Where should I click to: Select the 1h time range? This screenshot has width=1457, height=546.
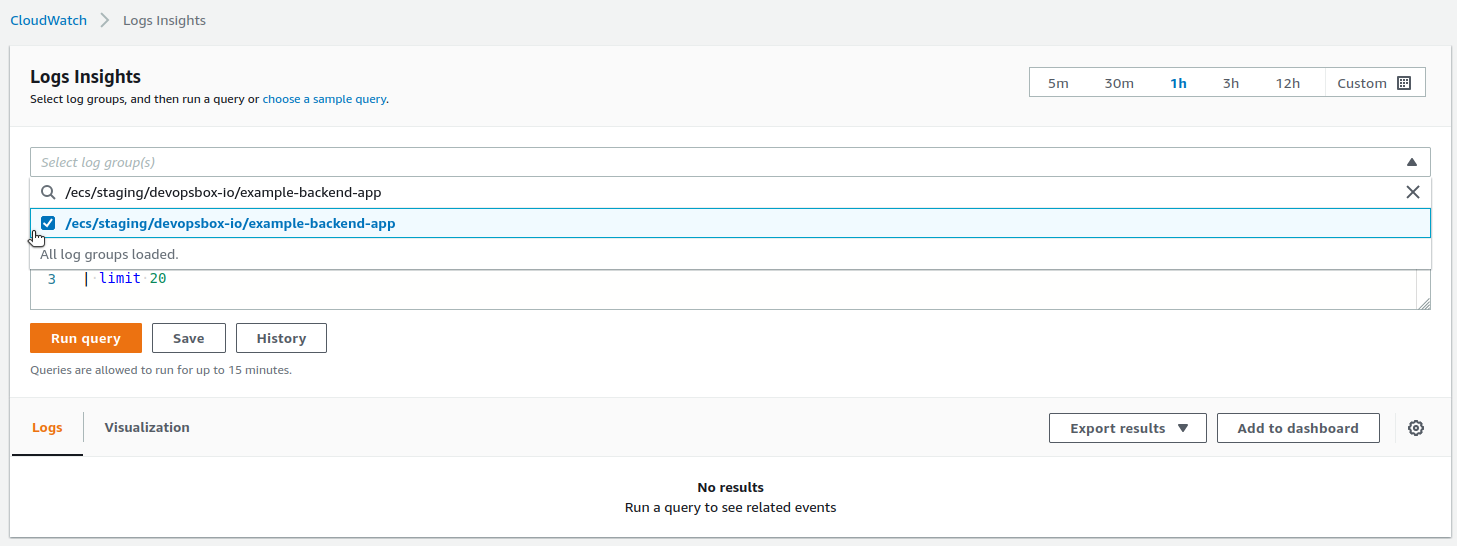(1178, 83)
